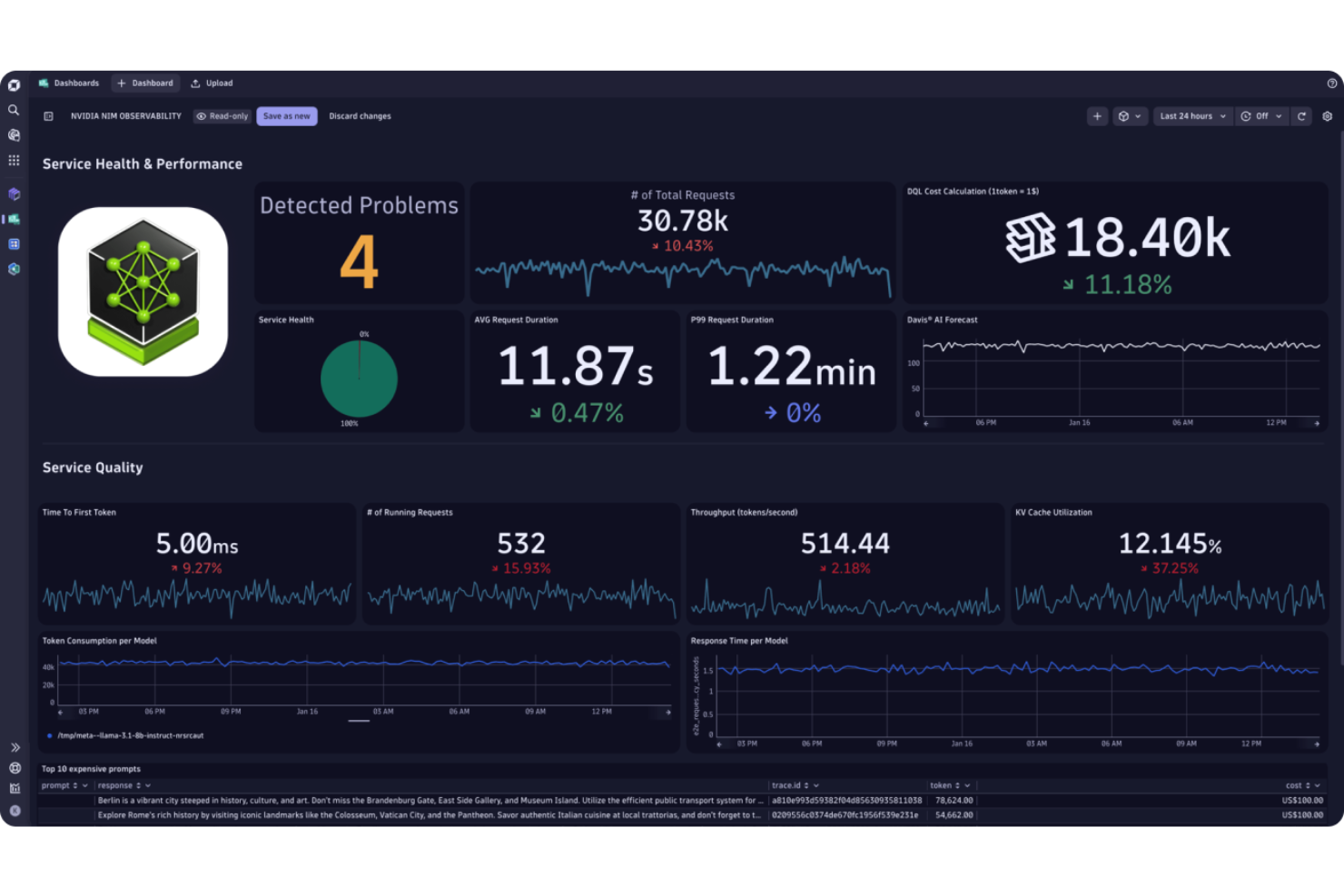The image size is (1344, 896).
Task: Click the Service Health pie chart
Action: tap(359, 379)
